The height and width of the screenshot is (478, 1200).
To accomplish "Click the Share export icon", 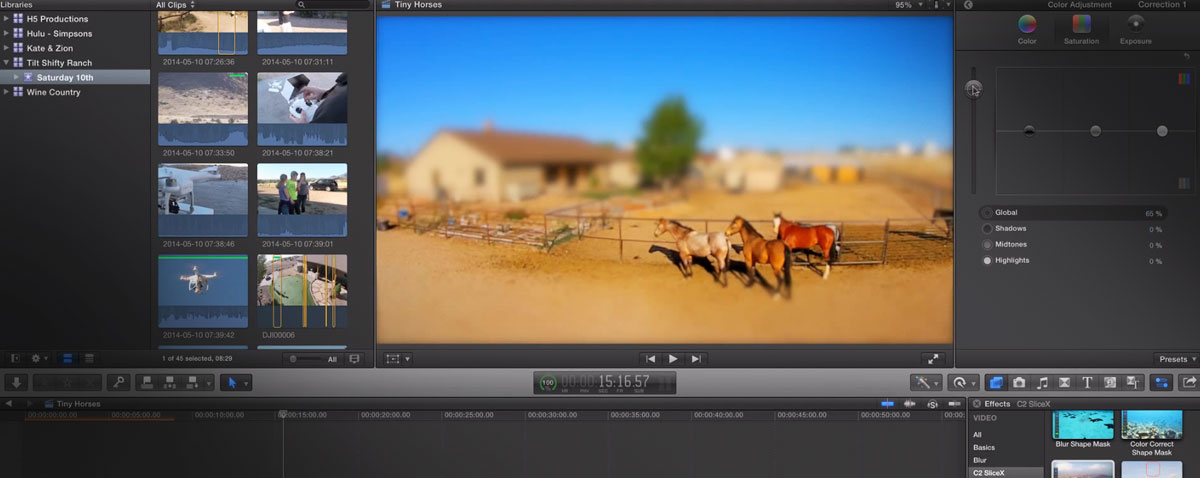I will tap(1189, 382).
